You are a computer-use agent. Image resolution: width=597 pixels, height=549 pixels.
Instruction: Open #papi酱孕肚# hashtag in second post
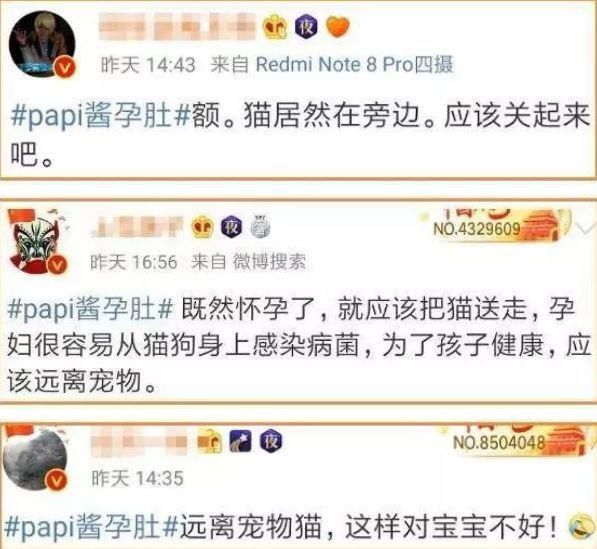click(x=91, y=310)
